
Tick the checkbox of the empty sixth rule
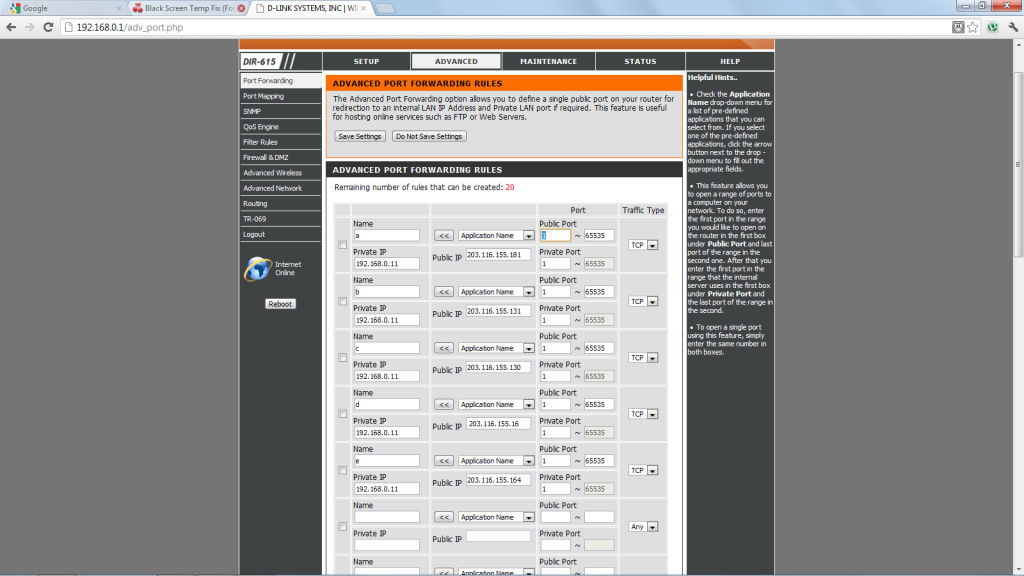pos(342,526)
